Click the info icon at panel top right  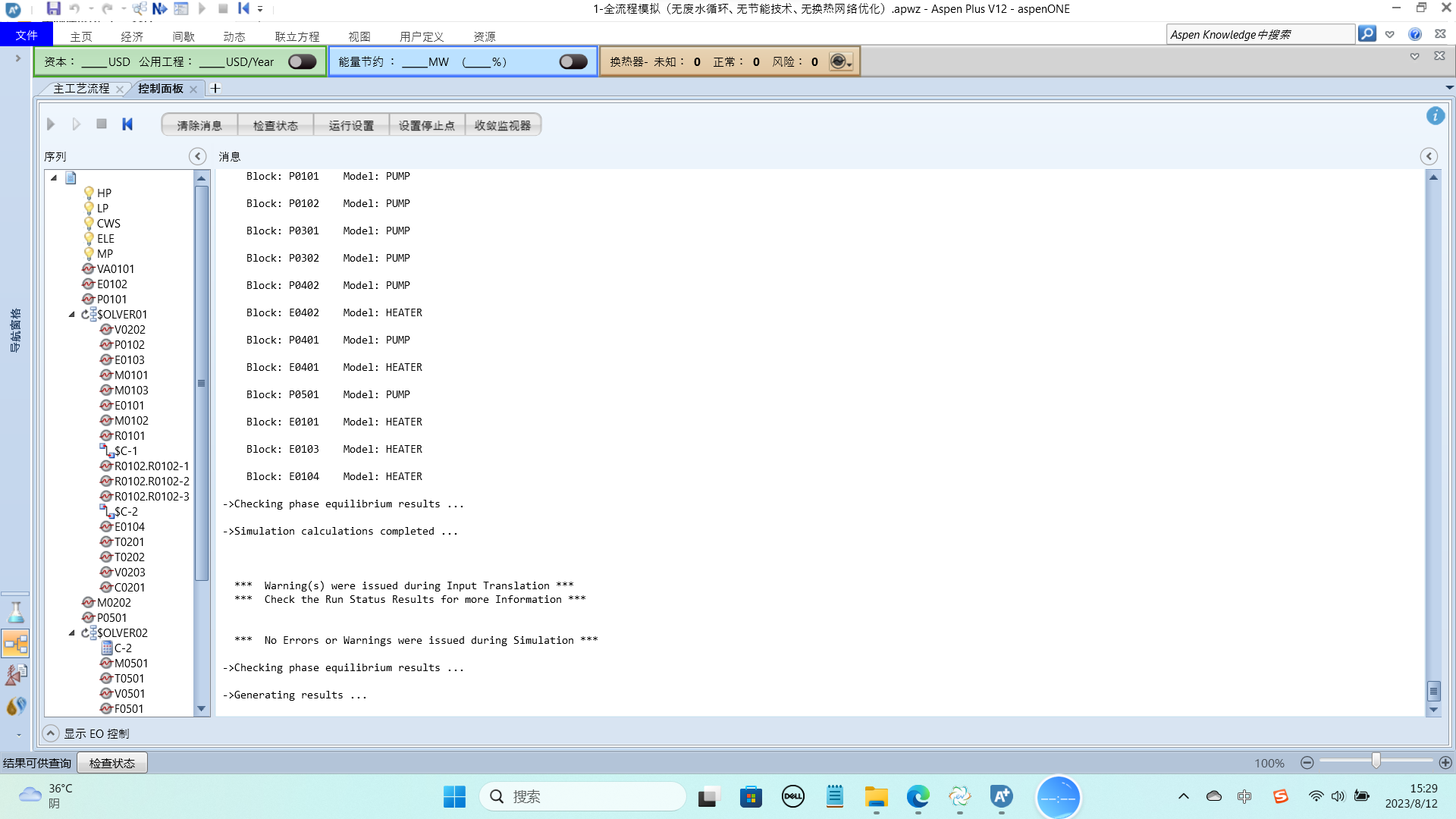click(1435, 116)
